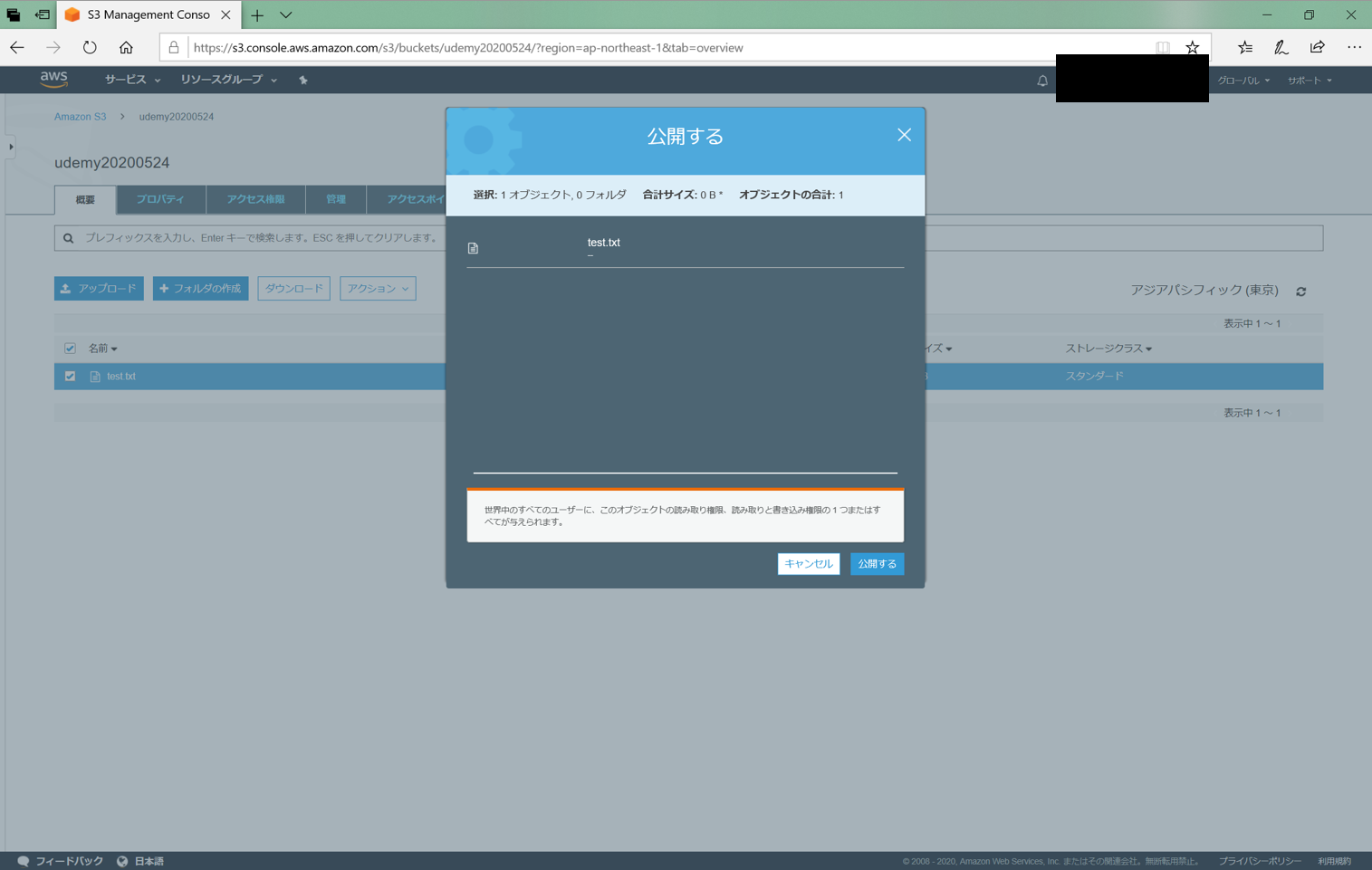Sort by ストレージクラス column
Screen dimensions: 1372x870
(1108, 349)
